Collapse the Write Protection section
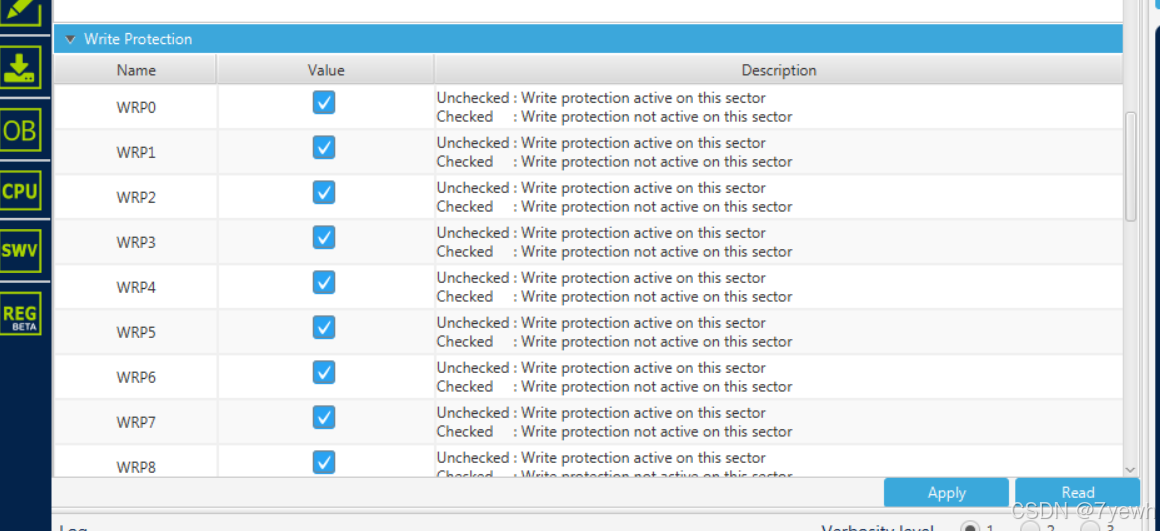 (x=70, y=39)
